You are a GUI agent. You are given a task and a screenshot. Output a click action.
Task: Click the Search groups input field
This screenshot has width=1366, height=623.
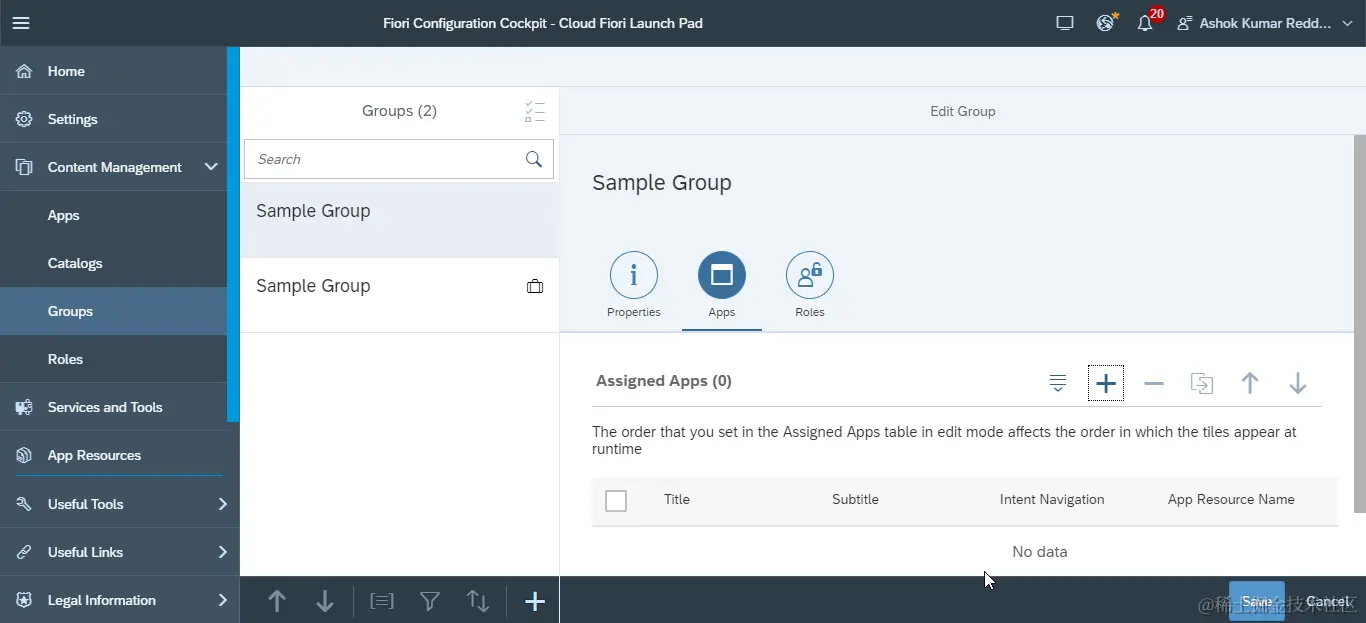point(385,159)
